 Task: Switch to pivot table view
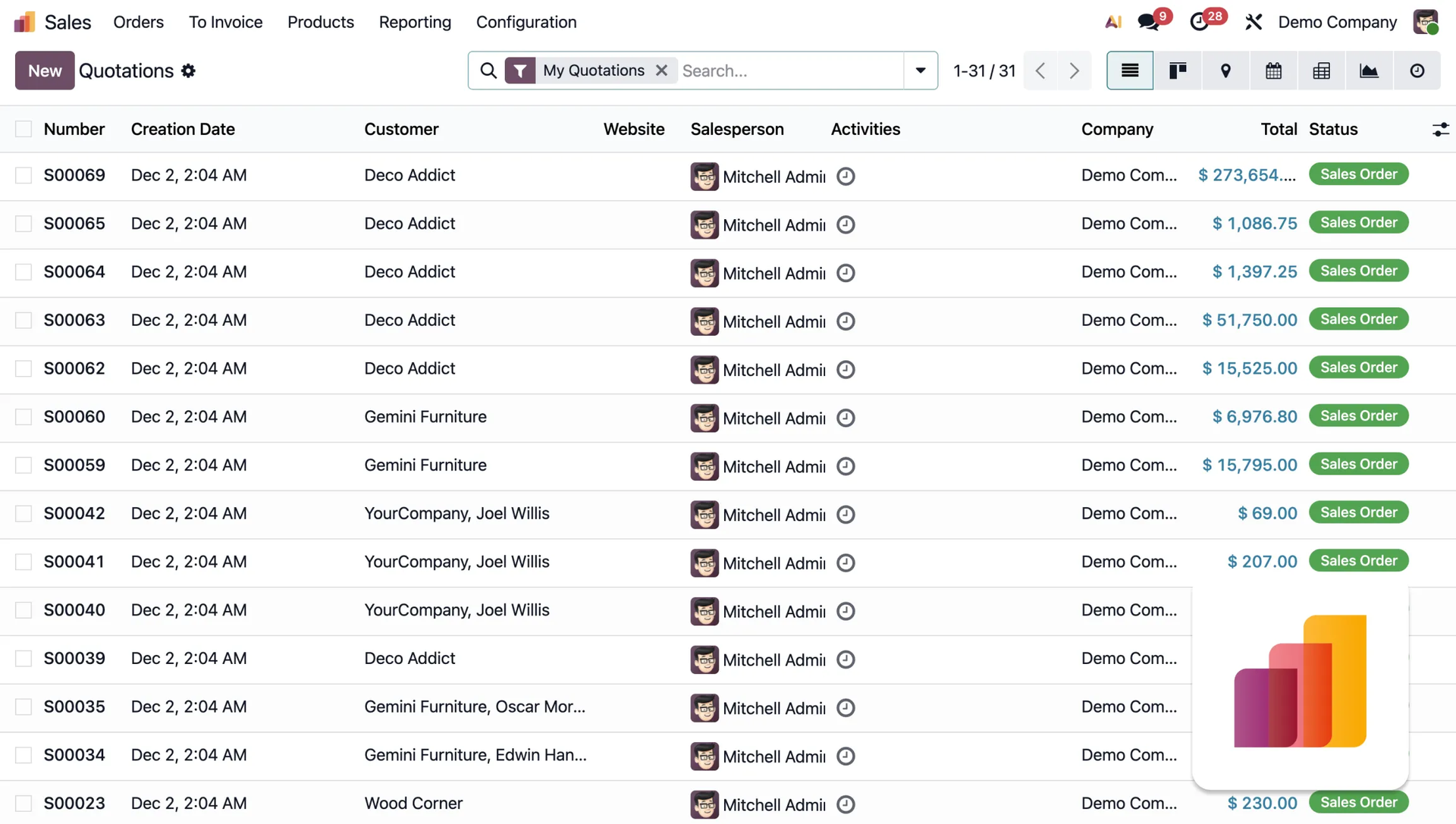point(1321,70)
